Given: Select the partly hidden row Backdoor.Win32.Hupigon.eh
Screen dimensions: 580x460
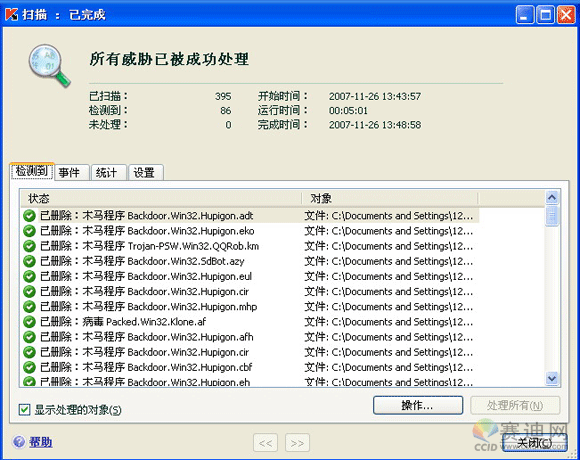Looking at the screenshot, I should (250, 381).
